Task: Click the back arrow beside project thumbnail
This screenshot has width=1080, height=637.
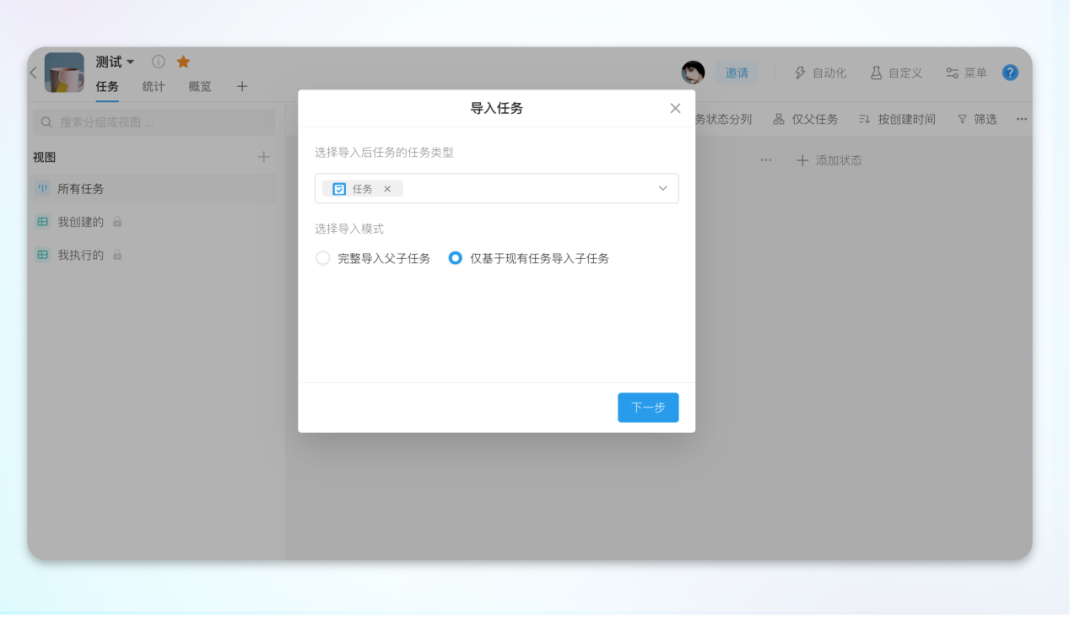Action: 33,73
